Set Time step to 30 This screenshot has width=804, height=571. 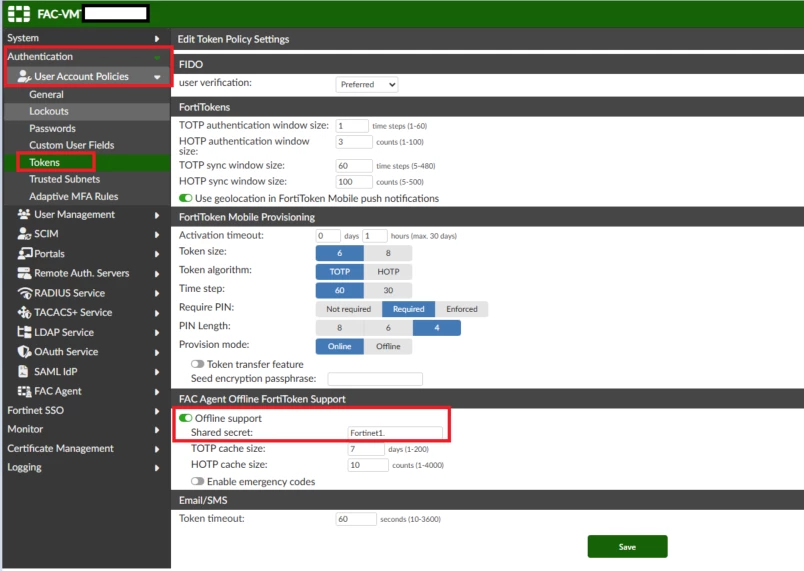(x=388, y=290)
